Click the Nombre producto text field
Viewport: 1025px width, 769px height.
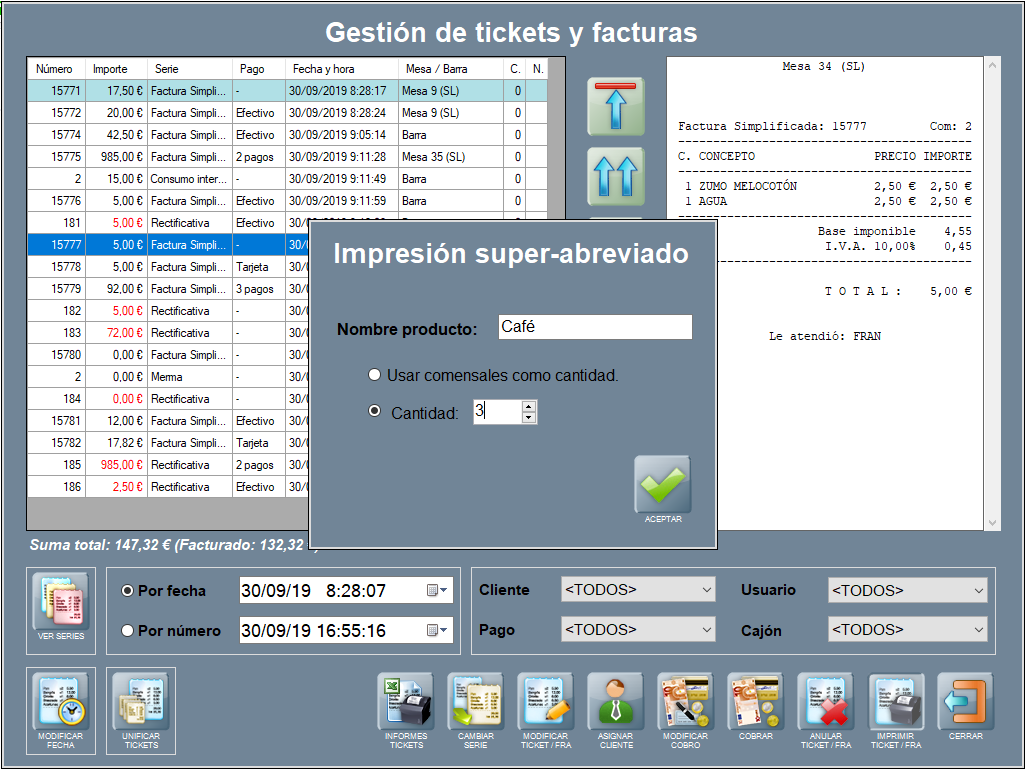[x=594, y=327]
